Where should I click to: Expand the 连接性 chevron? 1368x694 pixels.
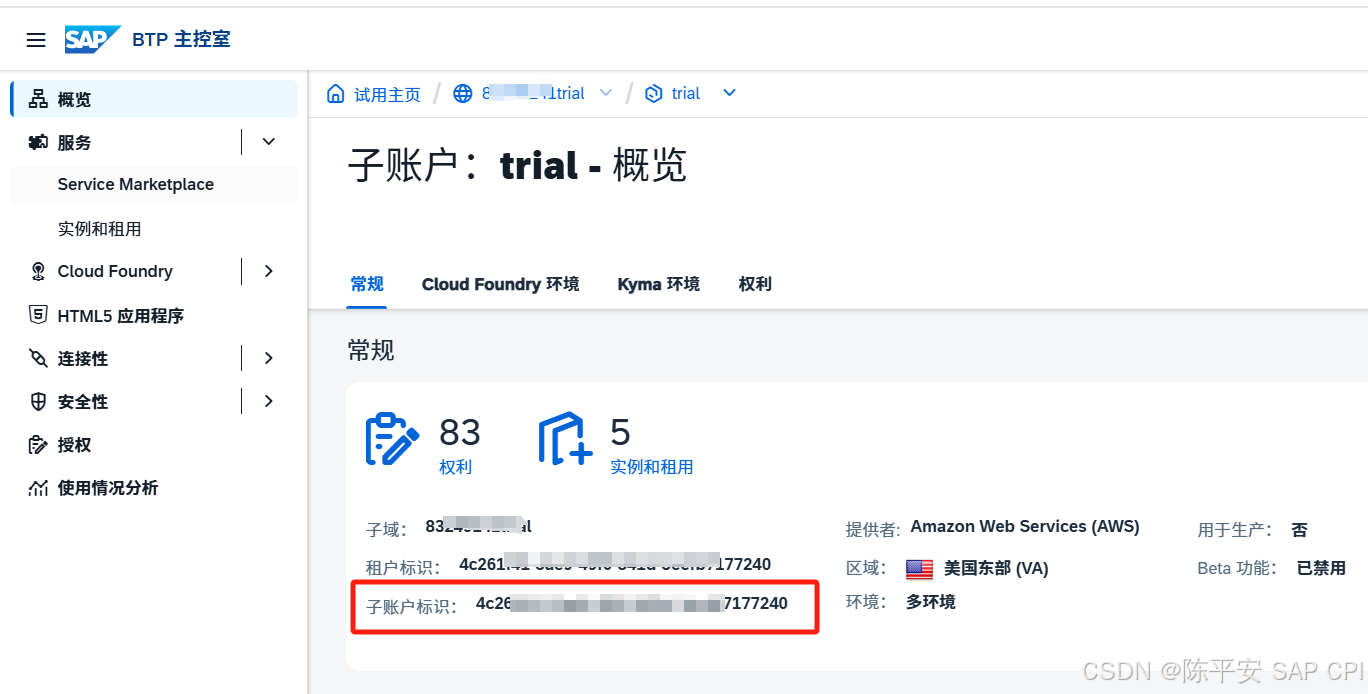pos(268,358)
